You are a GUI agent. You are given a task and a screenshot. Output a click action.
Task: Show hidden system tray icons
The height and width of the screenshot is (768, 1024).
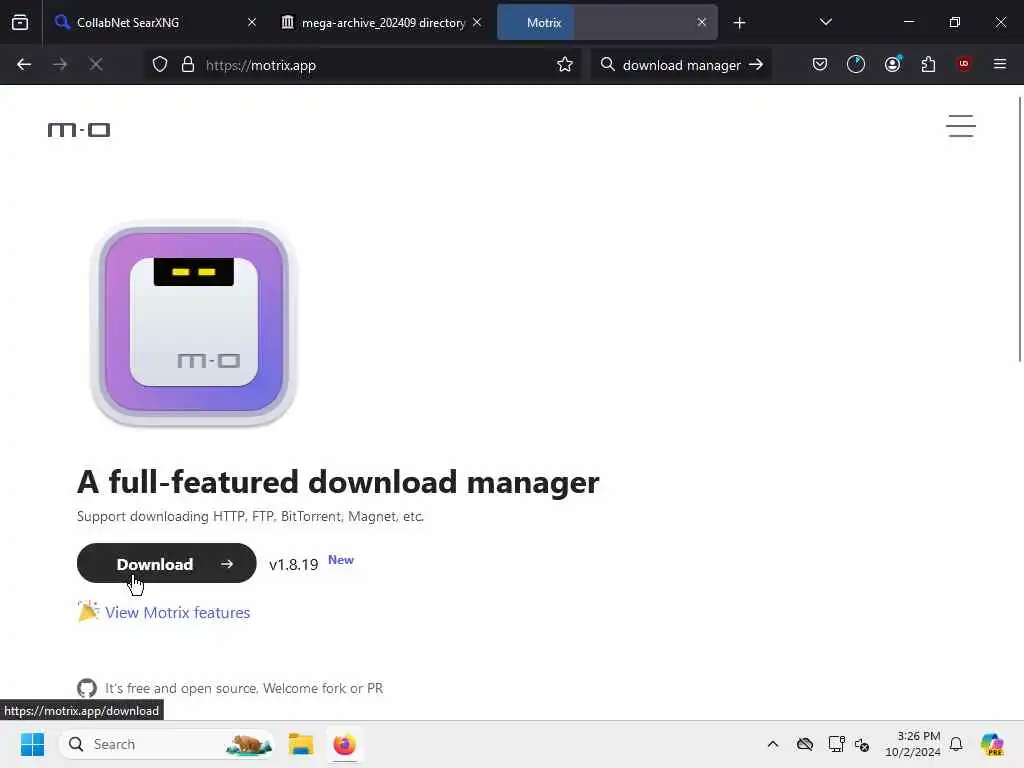[773, 744]
